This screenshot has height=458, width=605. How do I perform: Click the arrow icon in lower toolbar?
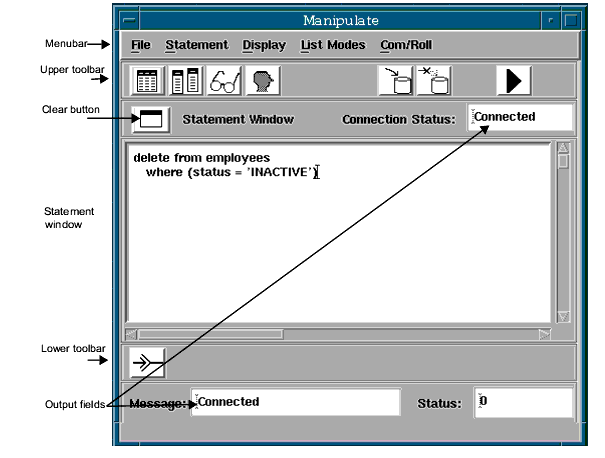(x=149, y=362)
